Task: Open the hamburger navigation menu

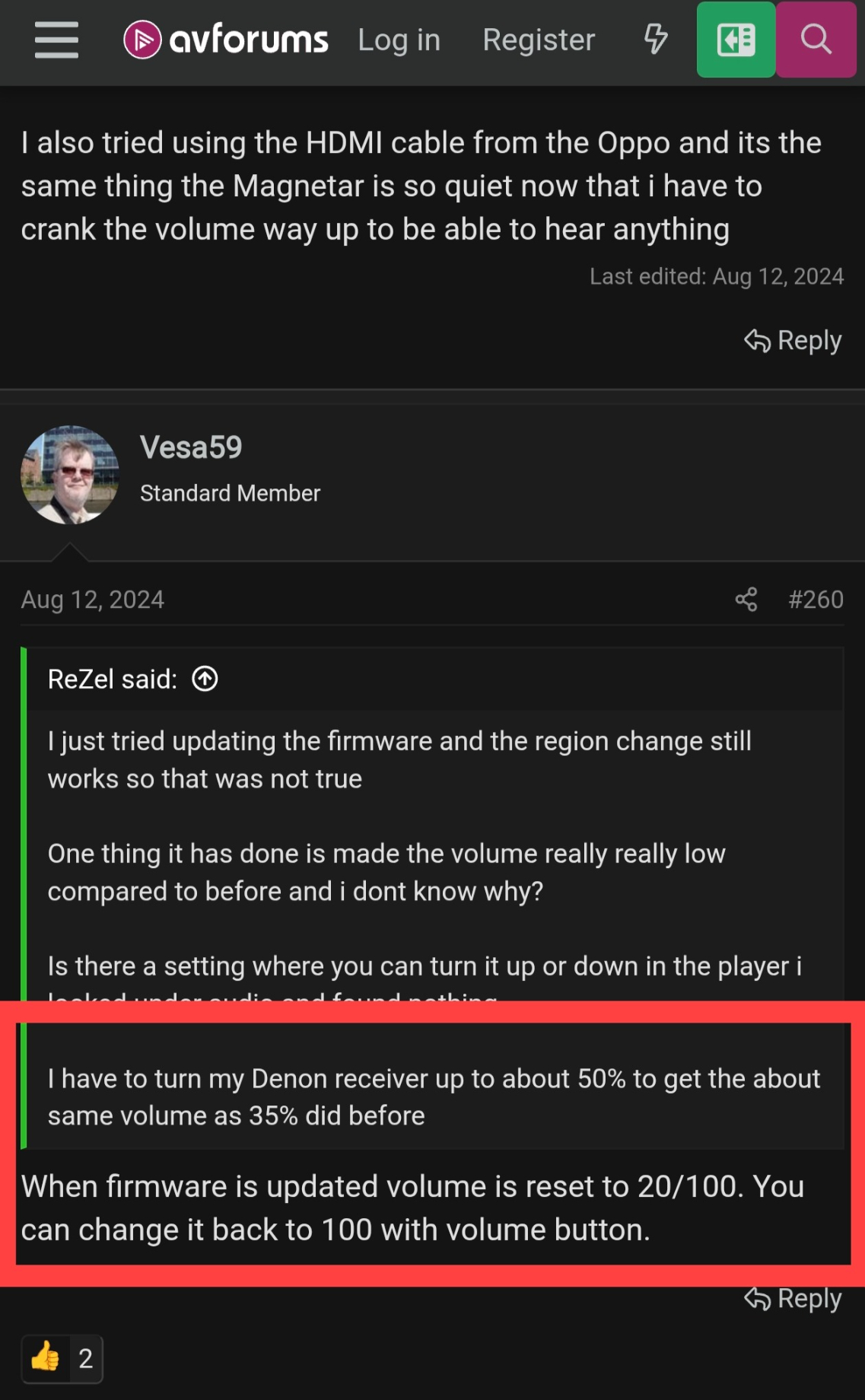Action: [x=56, y=40]
